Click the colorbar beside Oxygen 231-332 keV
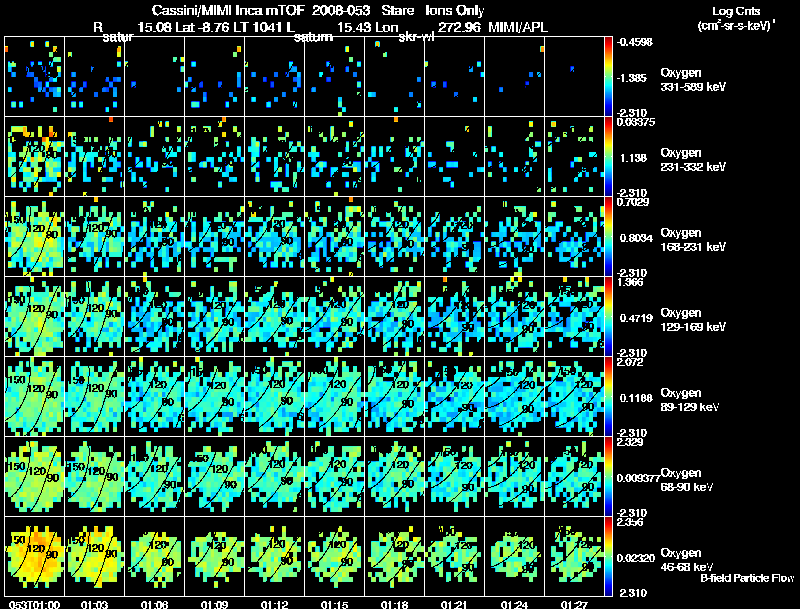The width and height of the screenshot is (800, 609). [608, 157]
